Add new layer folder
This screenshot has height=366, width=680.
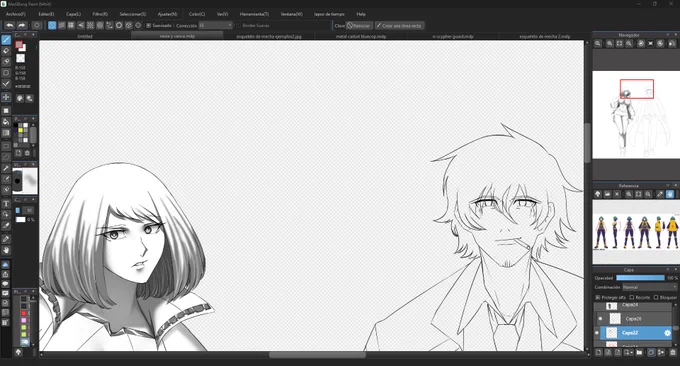639,353
